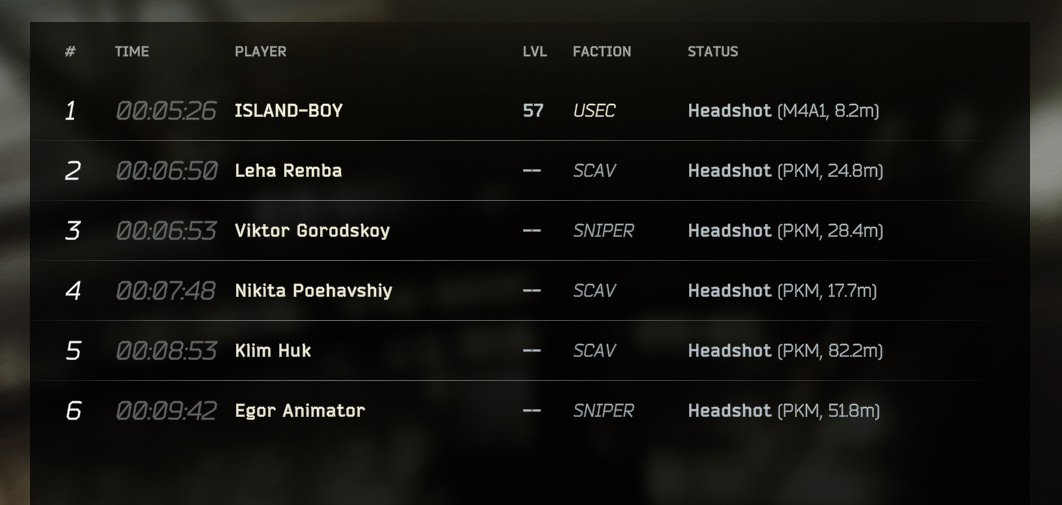Click row number 4 in list

(72, 291)
